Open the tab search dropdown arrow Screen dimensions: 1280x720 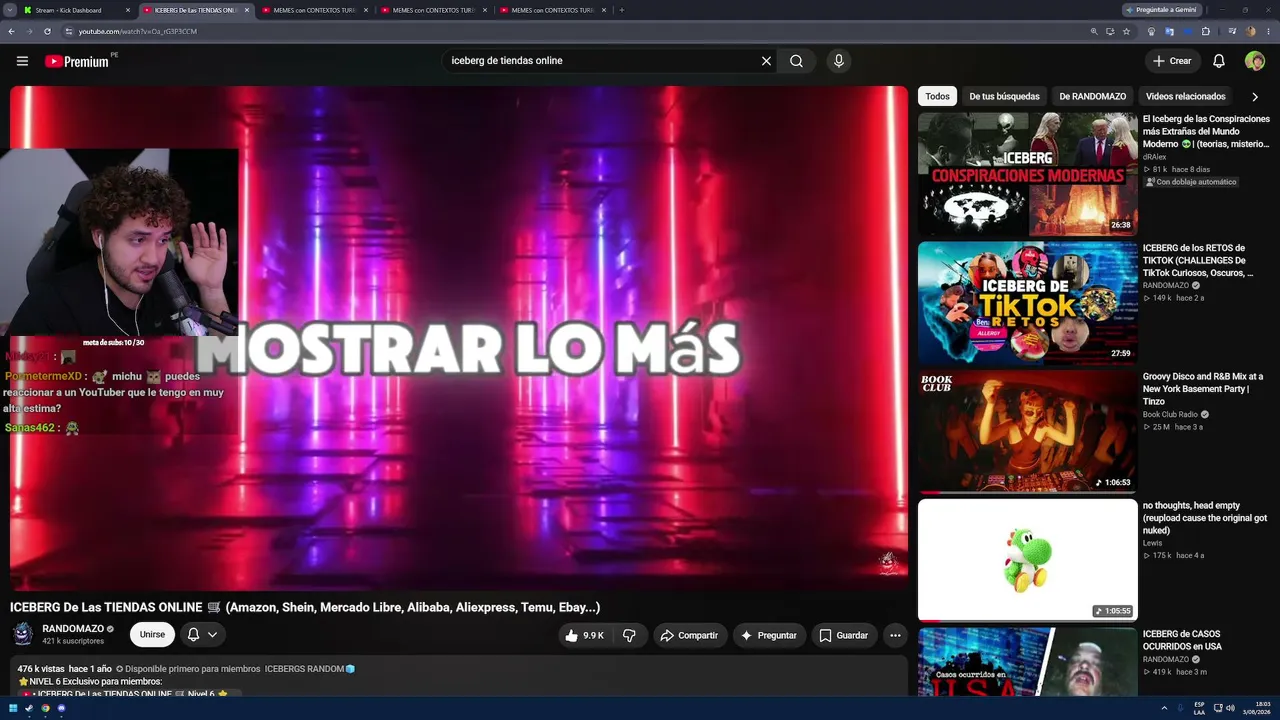[10, 10]
